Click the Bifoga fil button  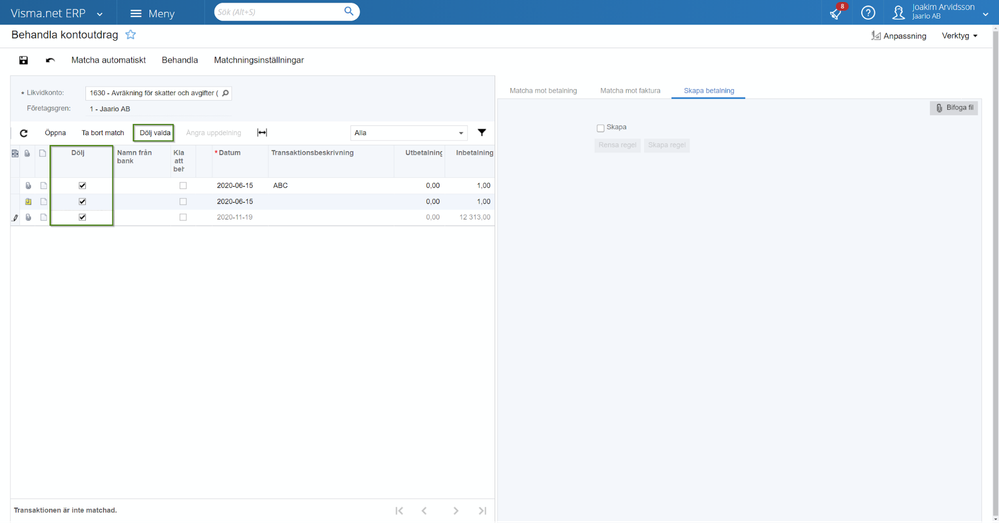[x=954, y=108]
